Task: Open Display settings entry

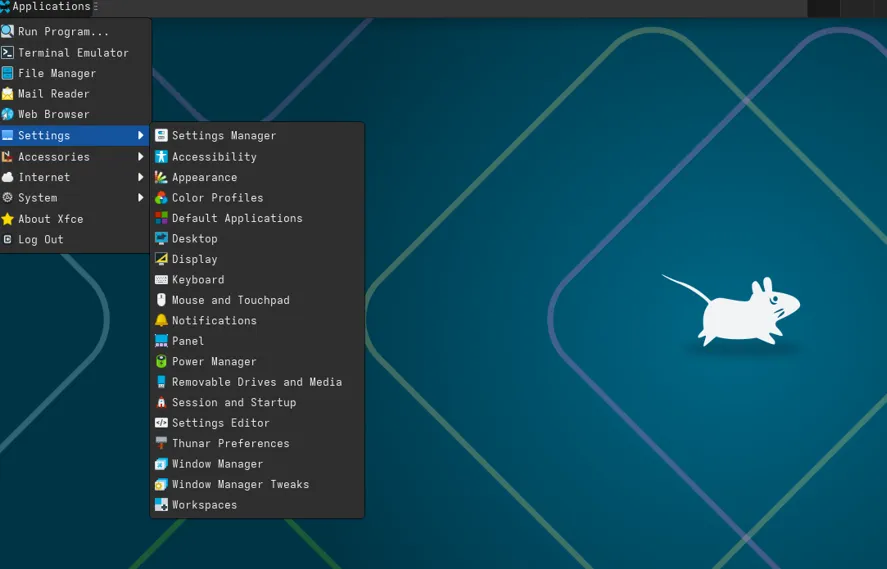Action: click(257, 259)
